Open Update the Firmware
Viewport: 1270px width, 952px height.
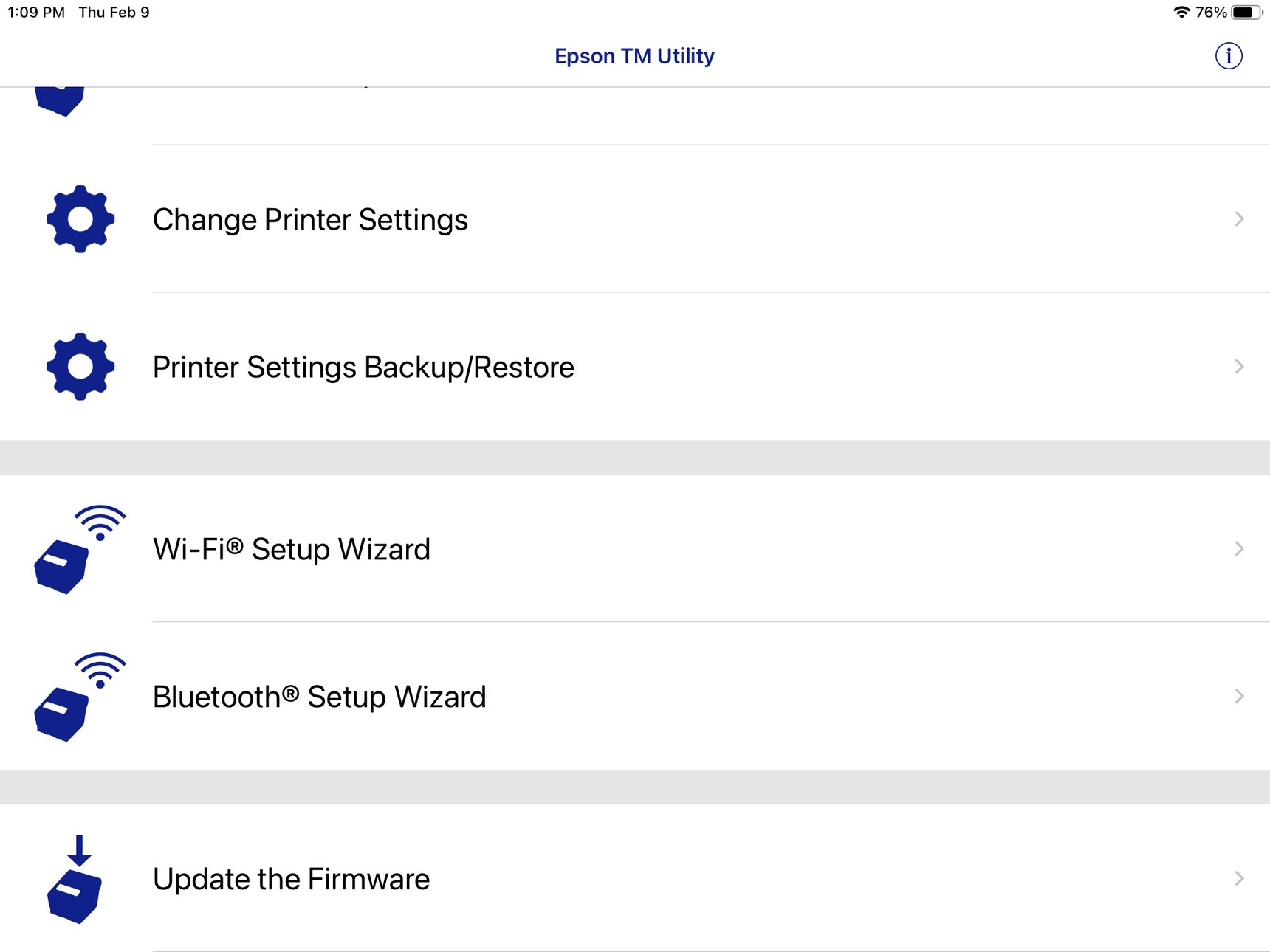[x=290, y=878]
